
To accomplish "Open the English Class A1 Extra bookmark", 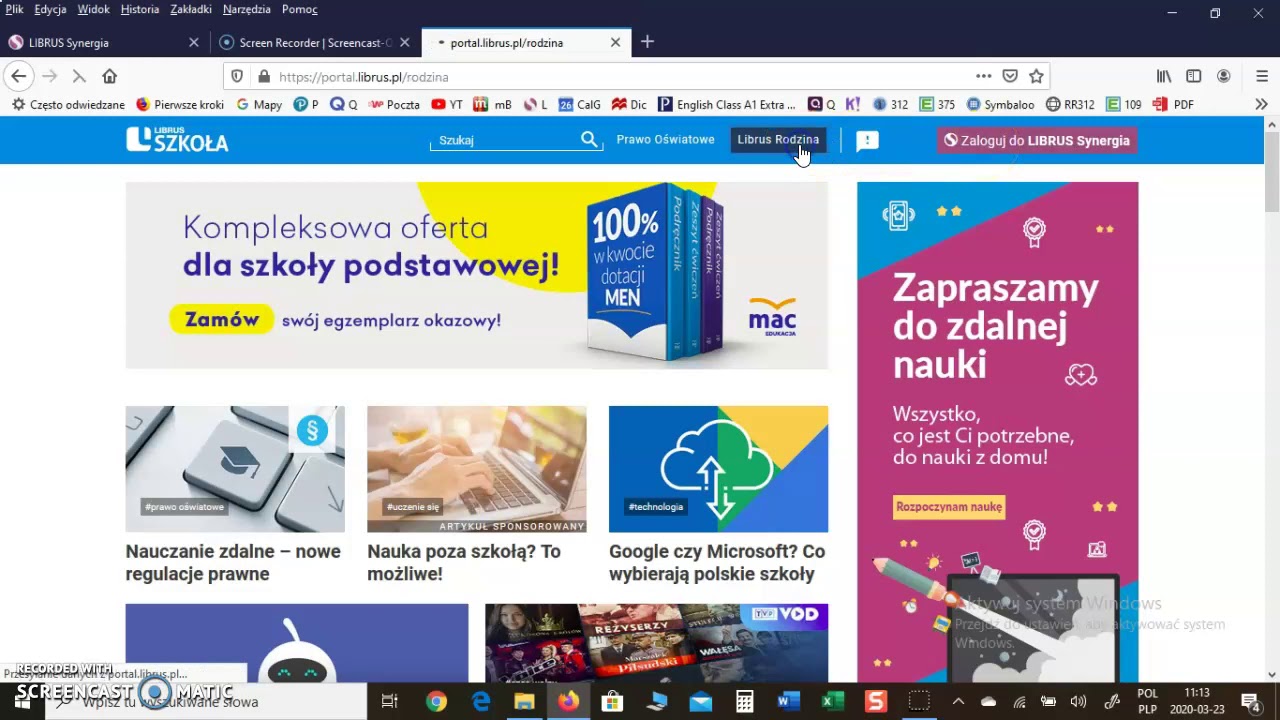I will [x=727, y=104].
